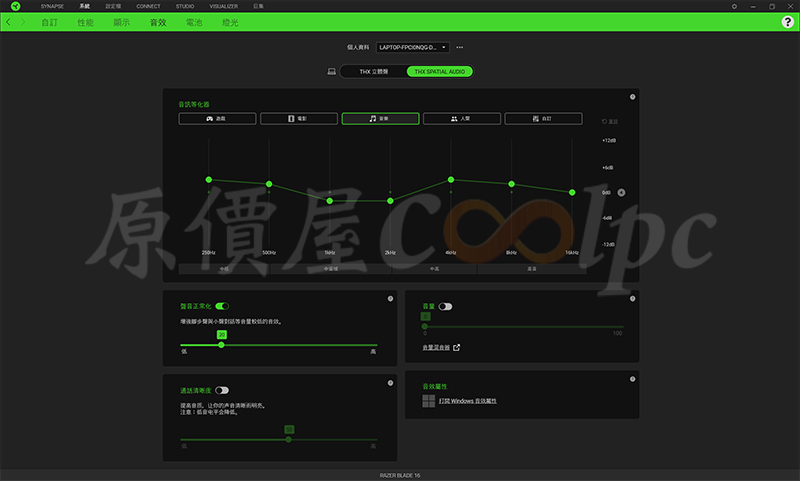The width and height of the screenshot is (800, 481).
Task: Open the 系統 top menu
Action: point(85,6)
